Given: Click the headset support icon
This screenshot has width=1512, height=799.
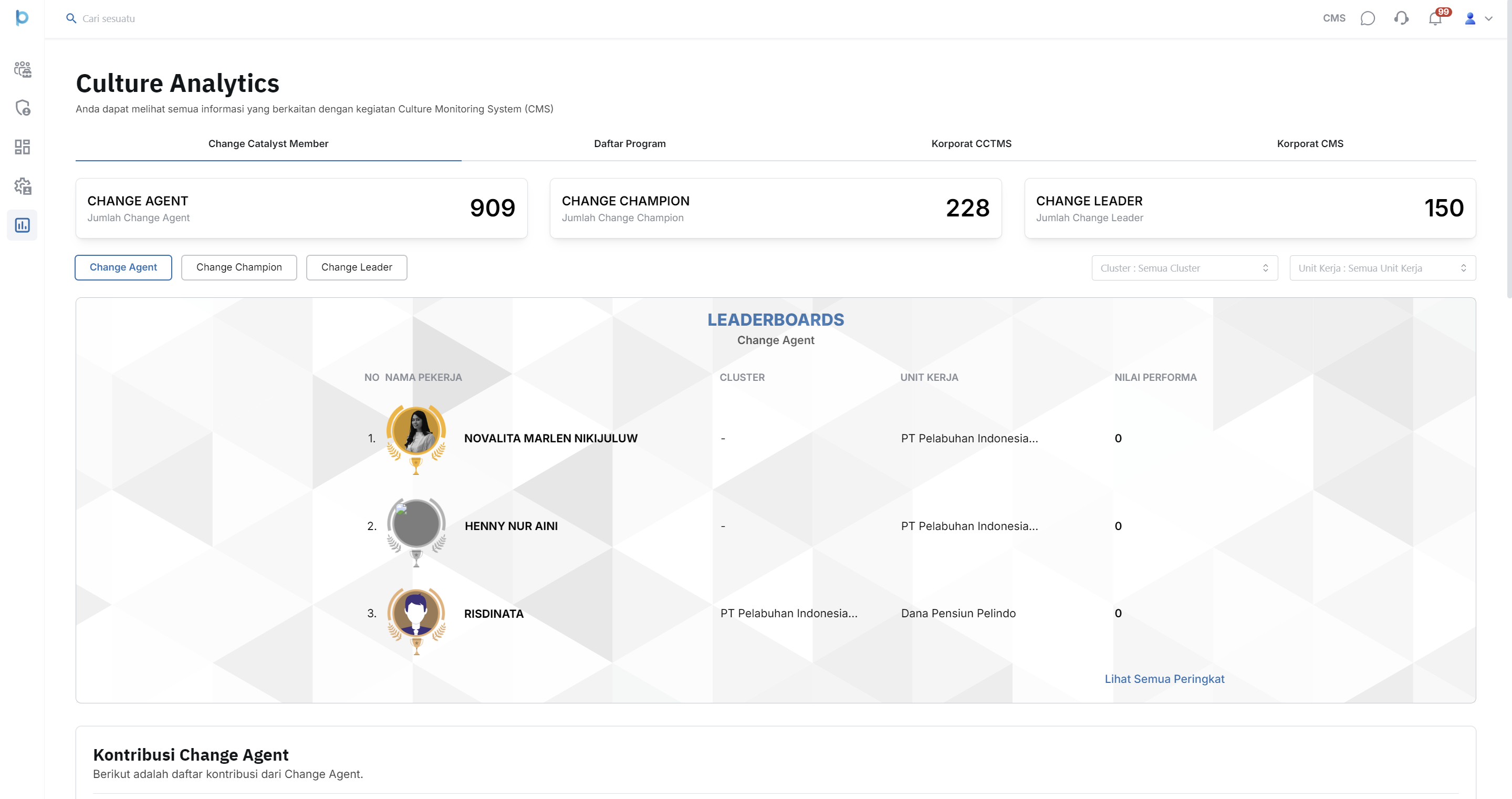Looking at the screenshot, I should (1401, 18).
